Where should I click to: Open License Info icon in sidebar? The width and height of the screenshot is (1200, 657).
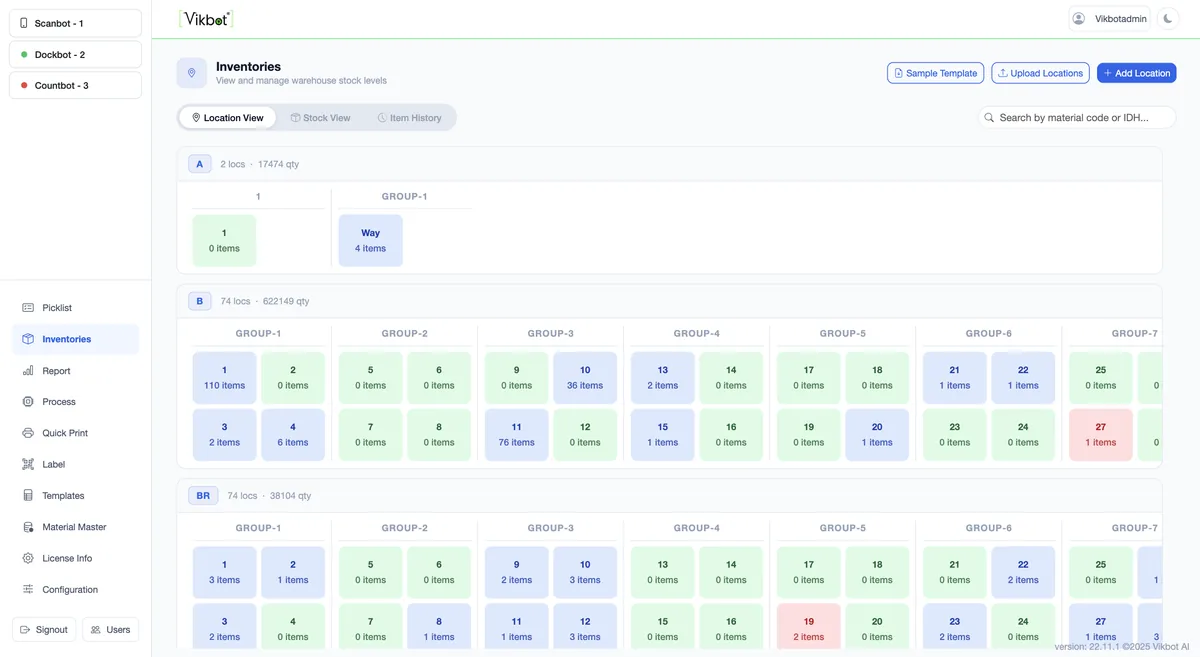pos(28,558)
